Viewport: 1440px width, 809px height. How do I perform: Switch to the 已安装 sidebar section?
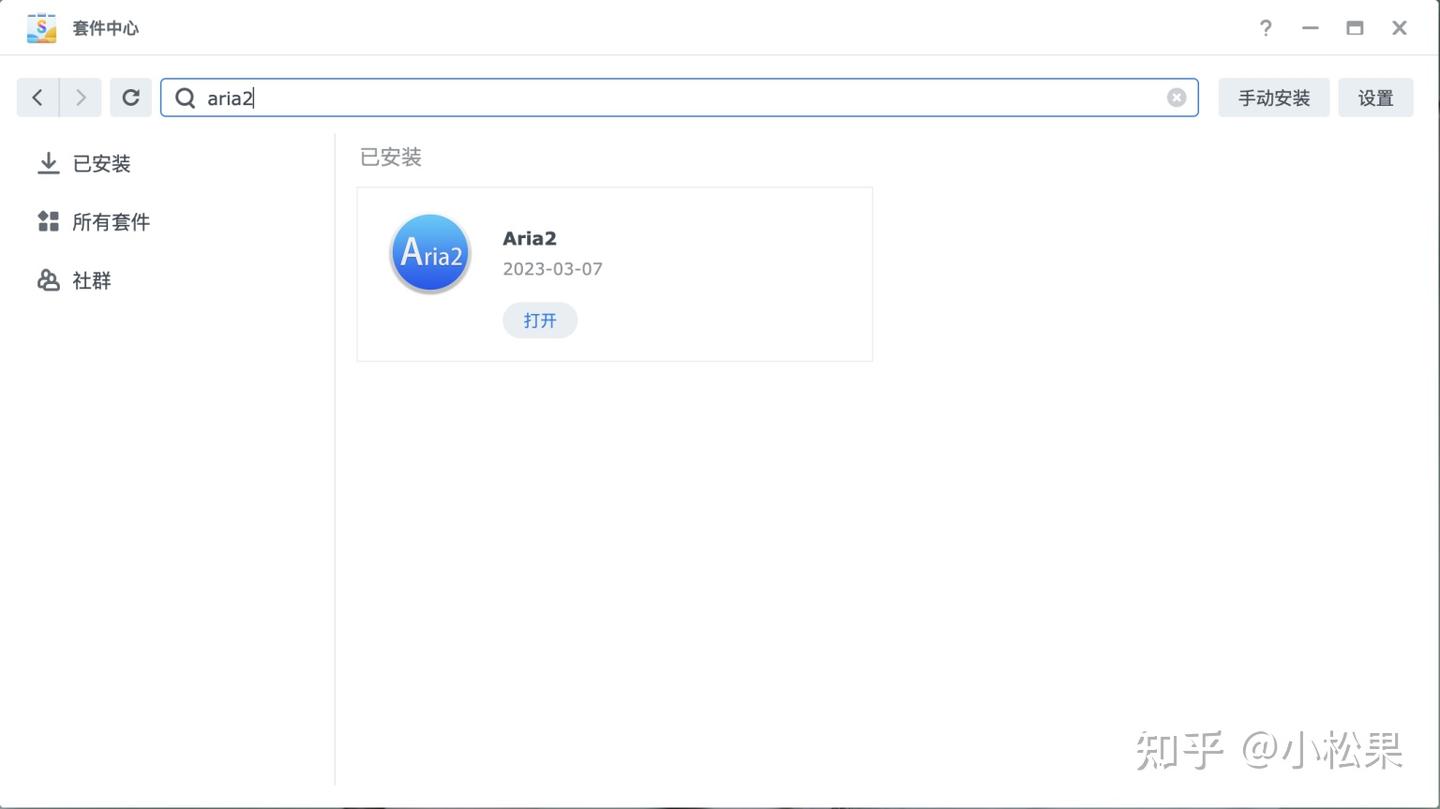[x=101, y=163]
